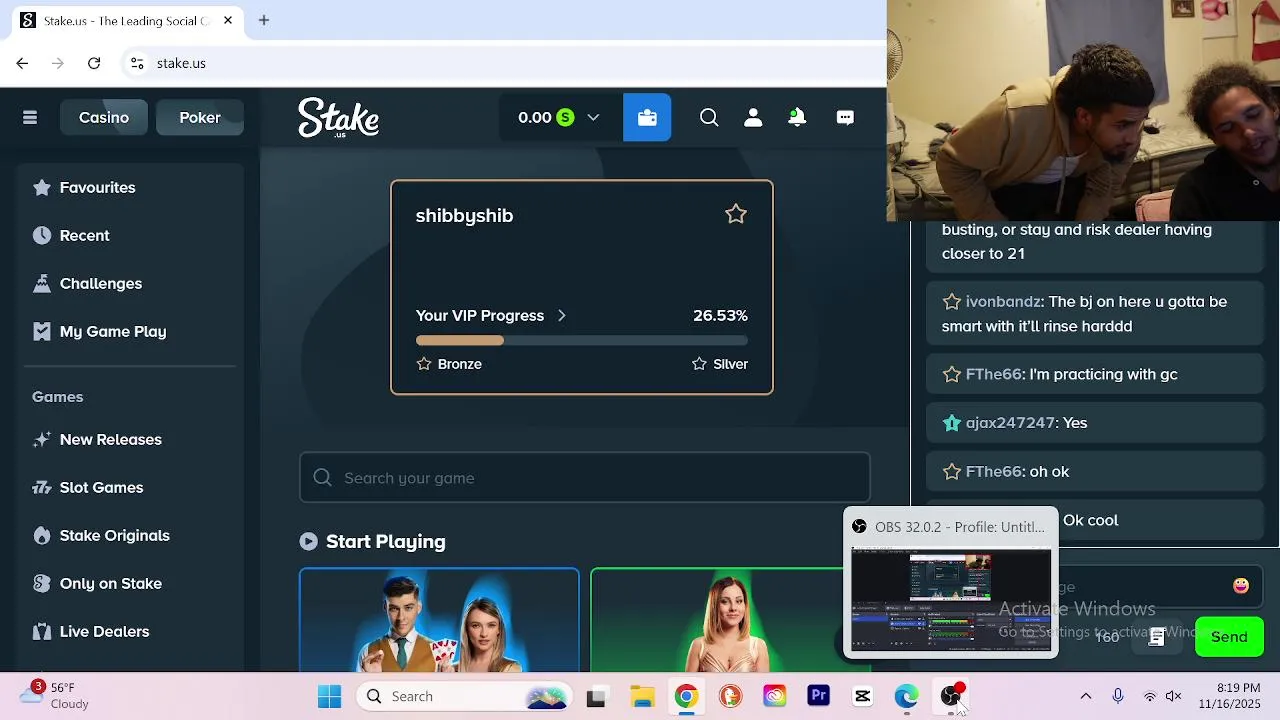Click the Silver rank label

pos(731,364)
